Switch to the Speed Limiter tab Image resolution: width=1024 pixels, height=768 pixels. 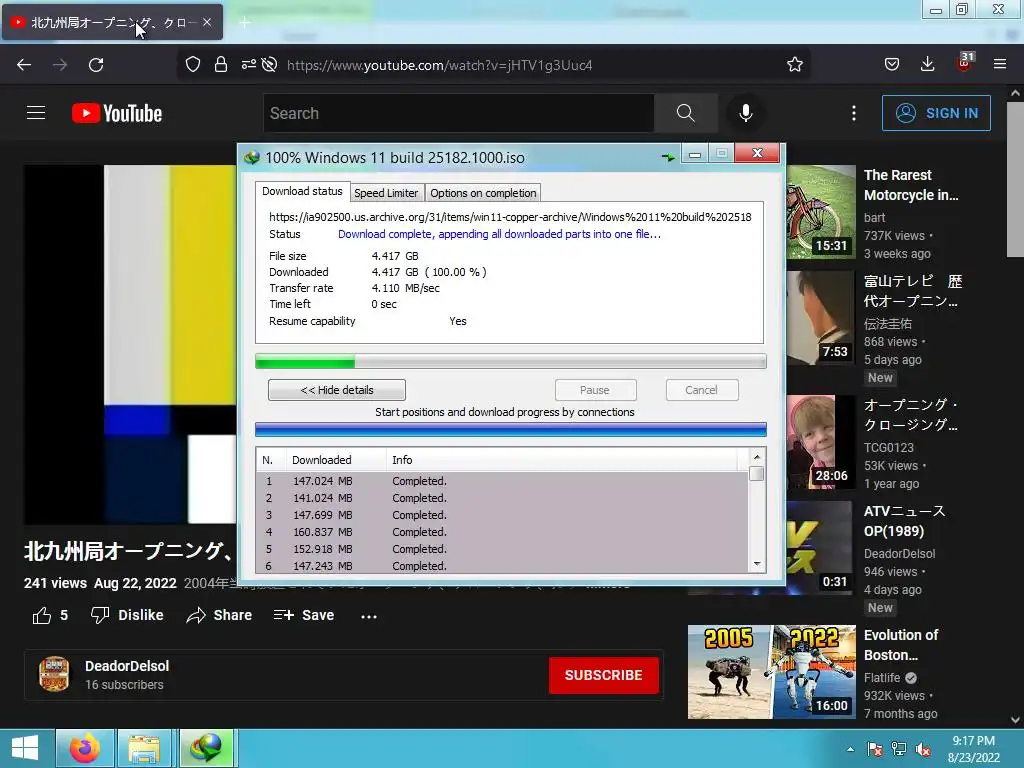(386, 193)
